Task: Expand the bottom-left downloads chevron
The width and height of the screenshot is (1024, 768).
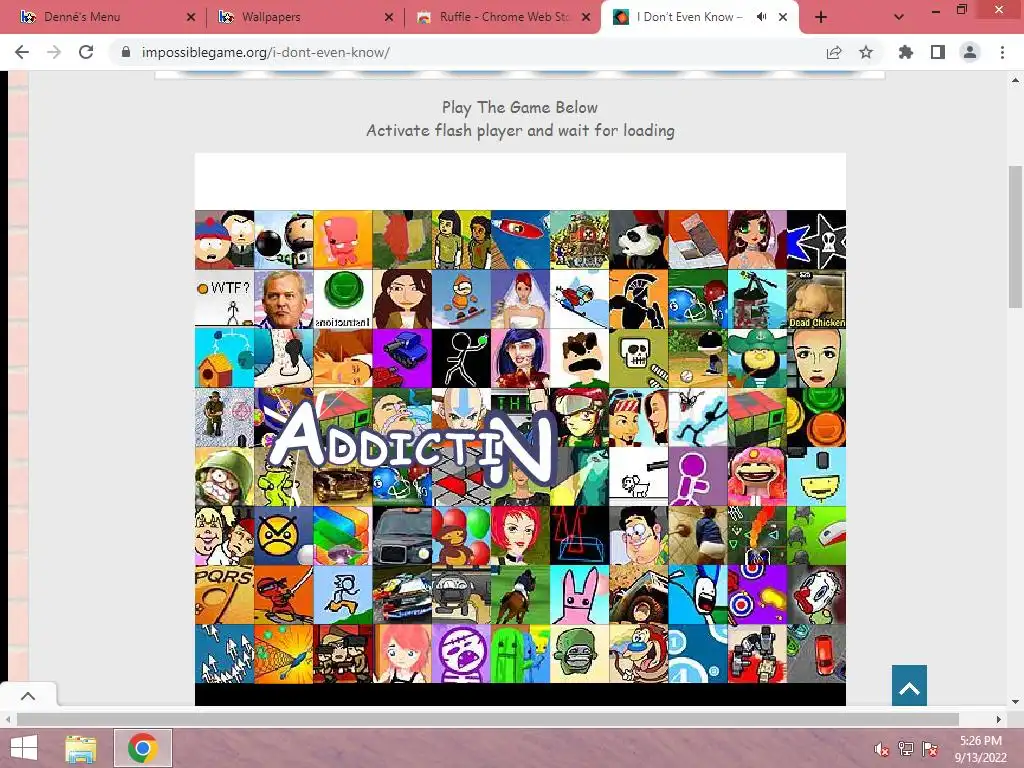Action: point(28,696)
